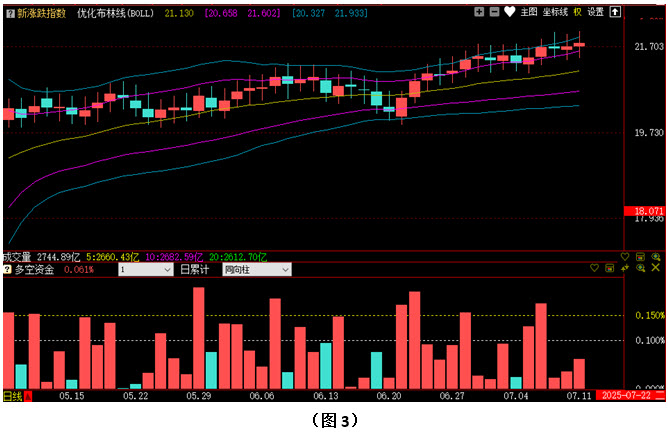Click the 07.11 date marker
This screenshot has width=668, height=444.
point(579,396)
